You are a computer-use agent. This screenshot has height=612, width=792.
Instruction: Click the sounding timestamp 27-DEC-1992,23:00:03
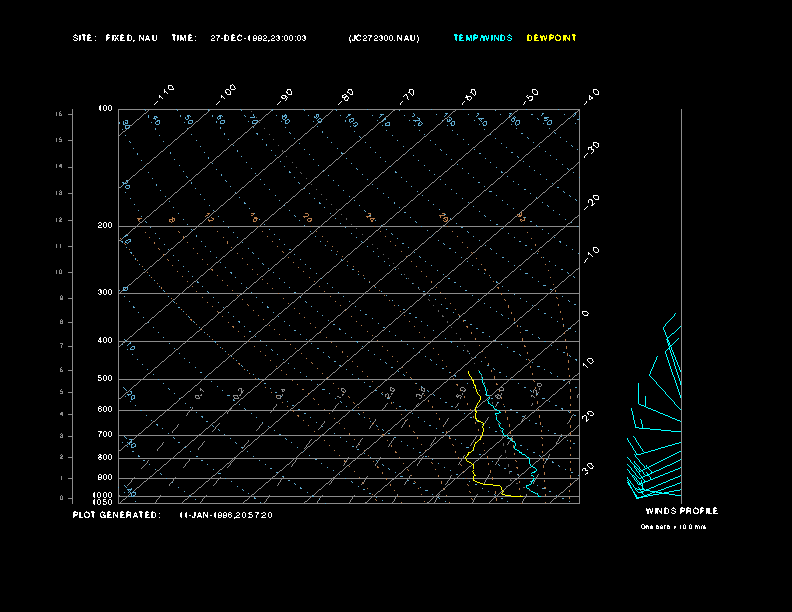tap(258, 38)
